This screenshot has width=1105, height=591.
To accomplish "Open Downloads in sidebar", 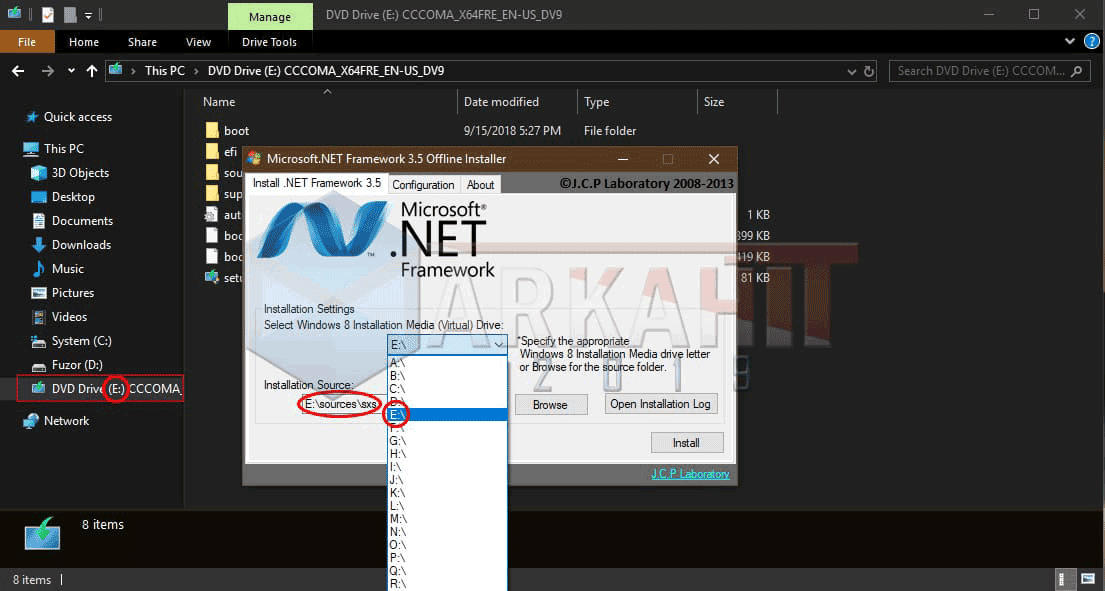I will [x=81, y=244].
